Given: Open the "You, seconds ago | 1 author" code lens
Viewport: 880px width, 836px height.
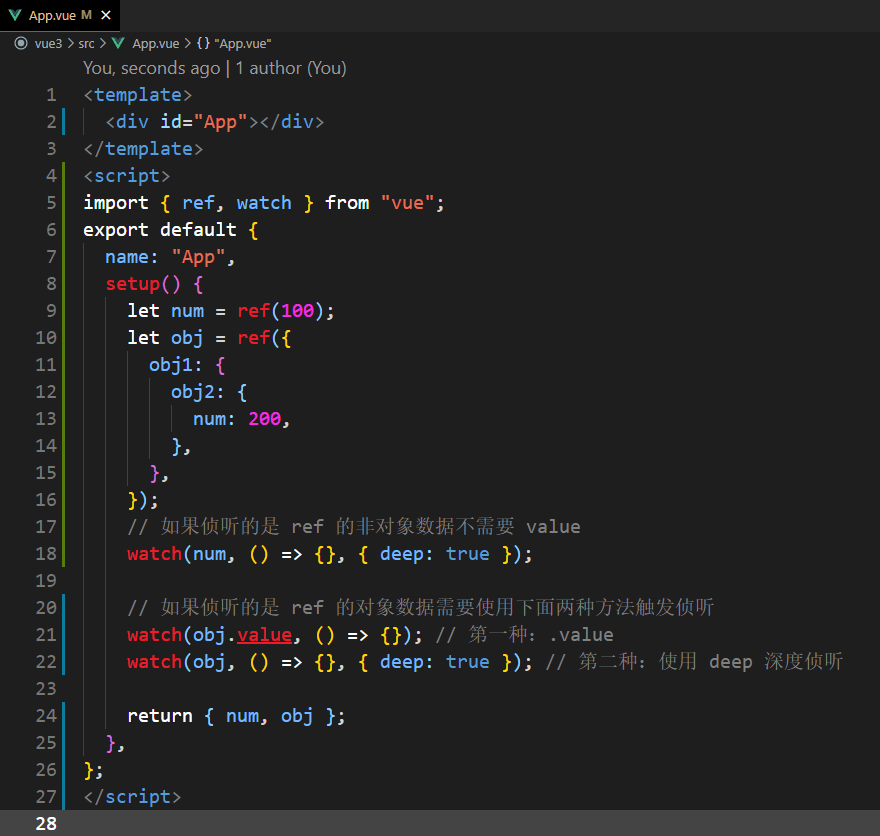Looking at the screenshot, I should 215,68.
